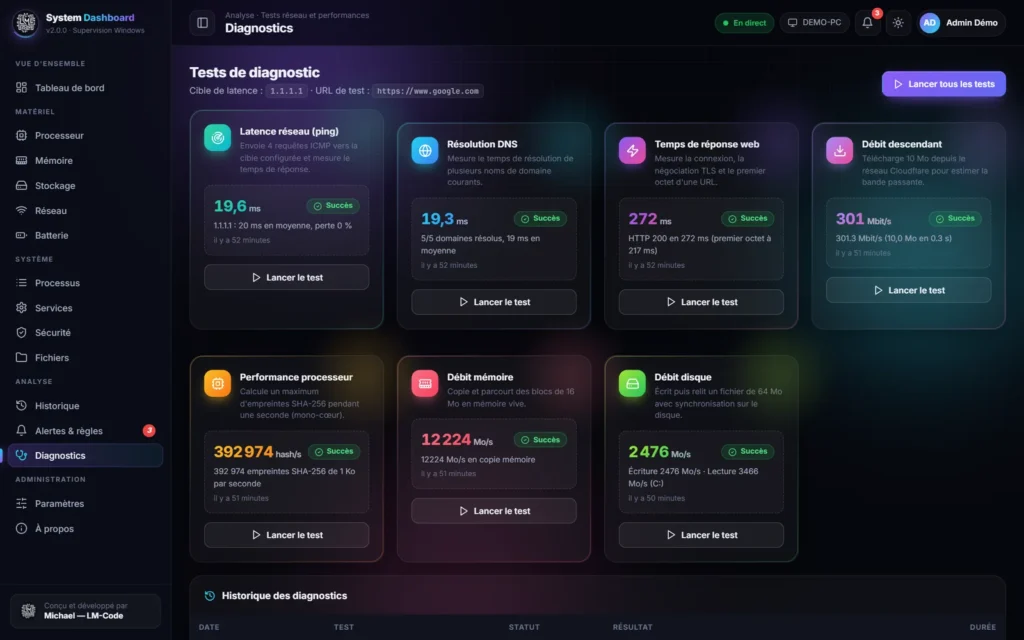Launch the Débit disque test
The height and width of the screenshot is (640, 1024).
[x=701, y=535]
